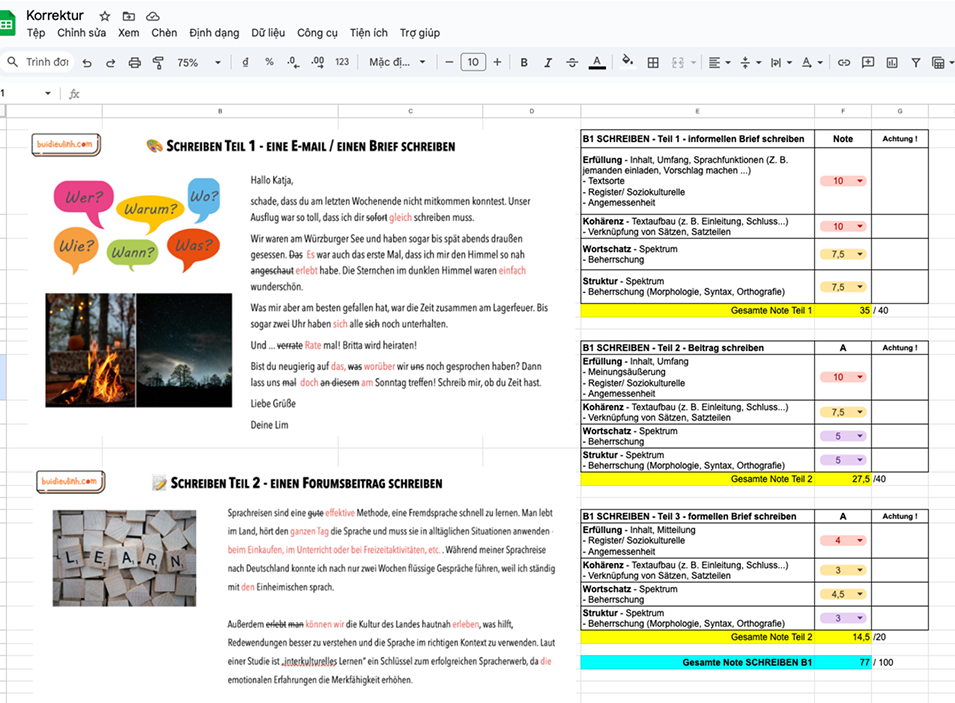This screenshot has width=955, height=703.
Task: Open the Chỉnh sửa menu
Action: (82, 33)
